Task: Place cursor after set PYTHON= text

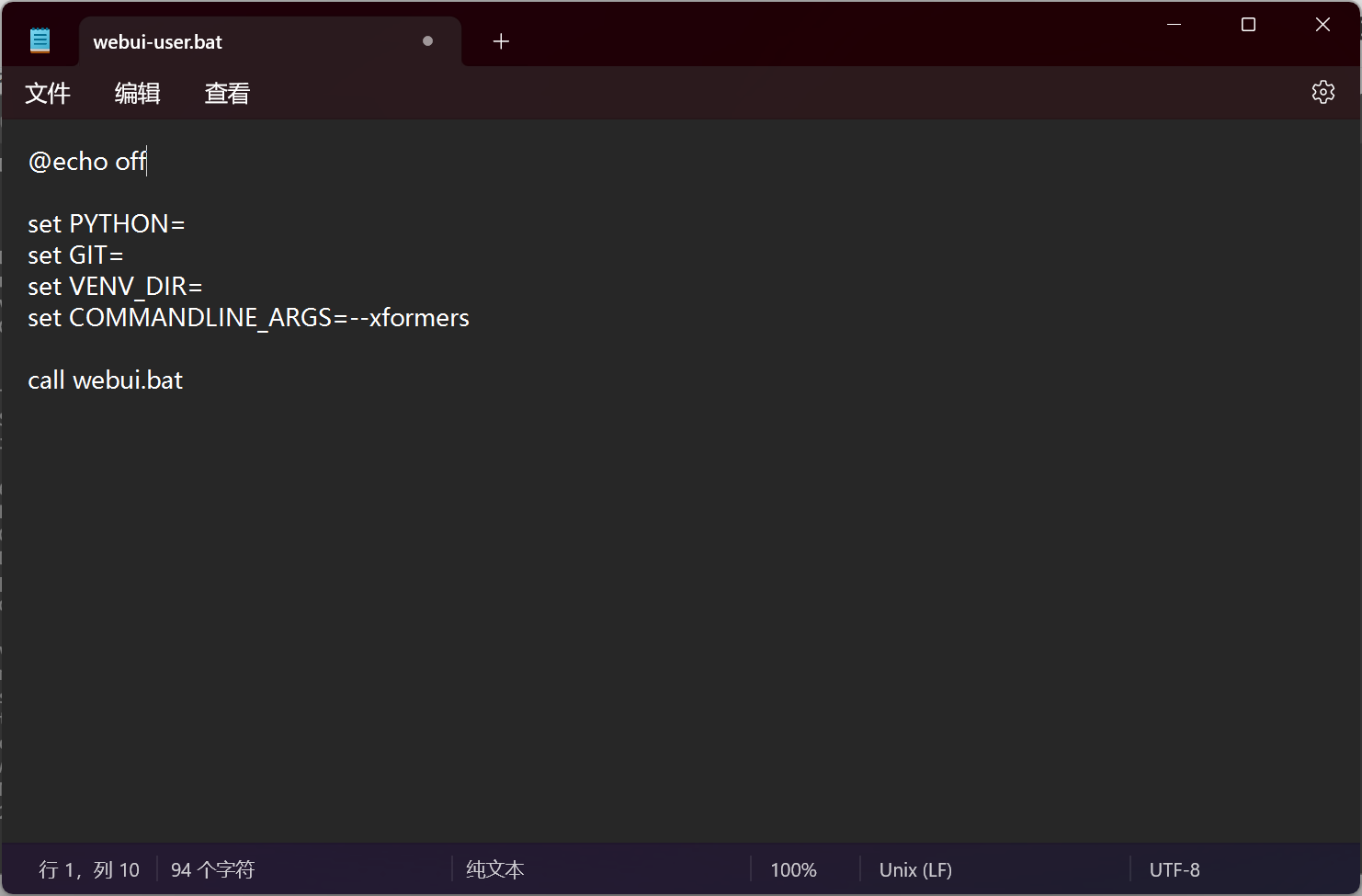Action: (187, 224)
